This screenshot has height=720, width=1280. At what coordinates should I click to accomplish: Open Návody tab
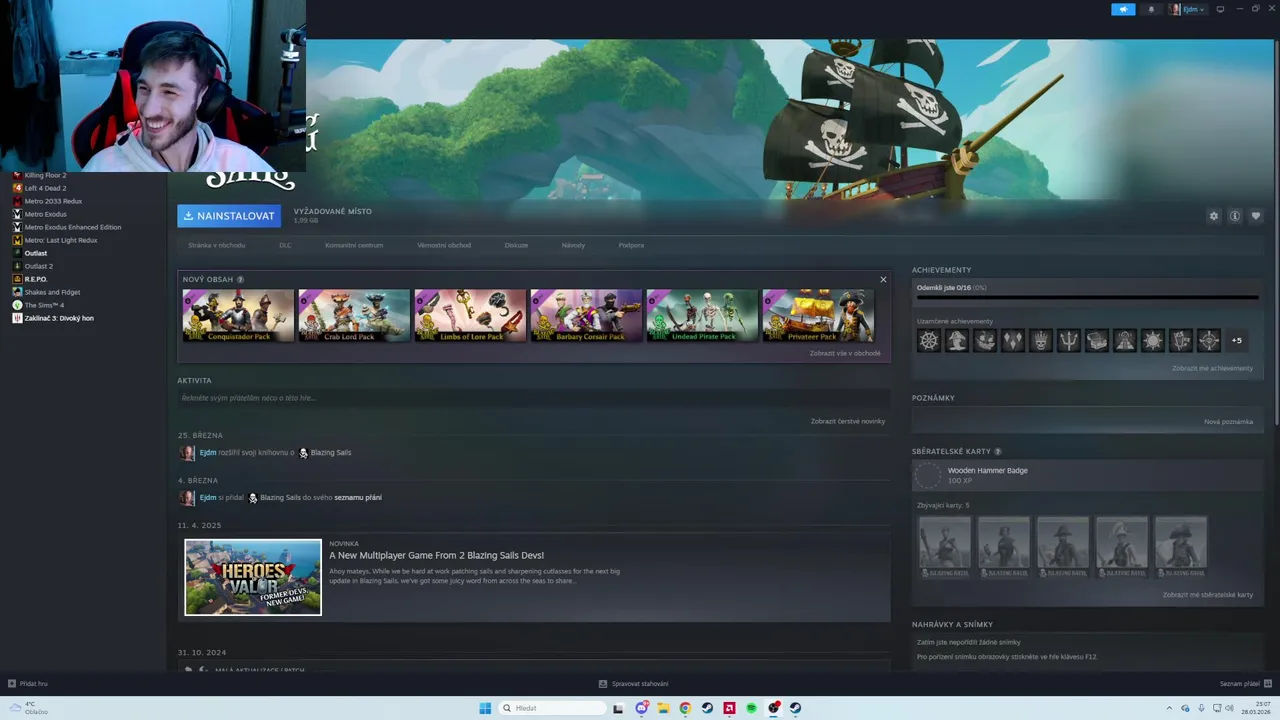tap(573, 245)
